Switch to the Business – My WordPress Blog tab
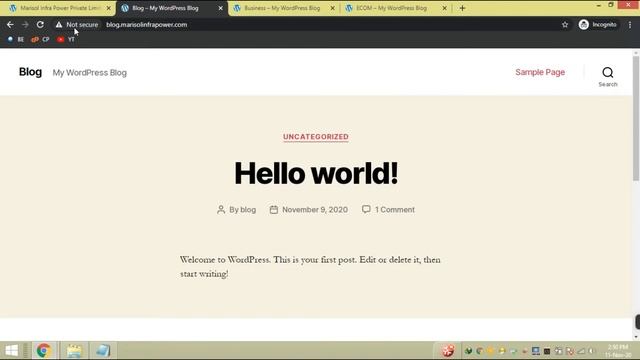 click(282, 8)
